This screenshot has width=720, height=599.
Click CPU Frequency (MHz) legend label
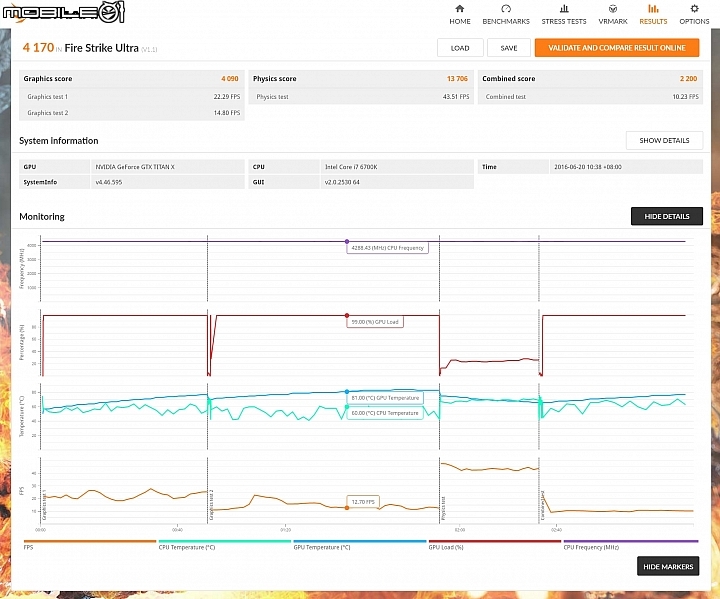click(591, 548)
